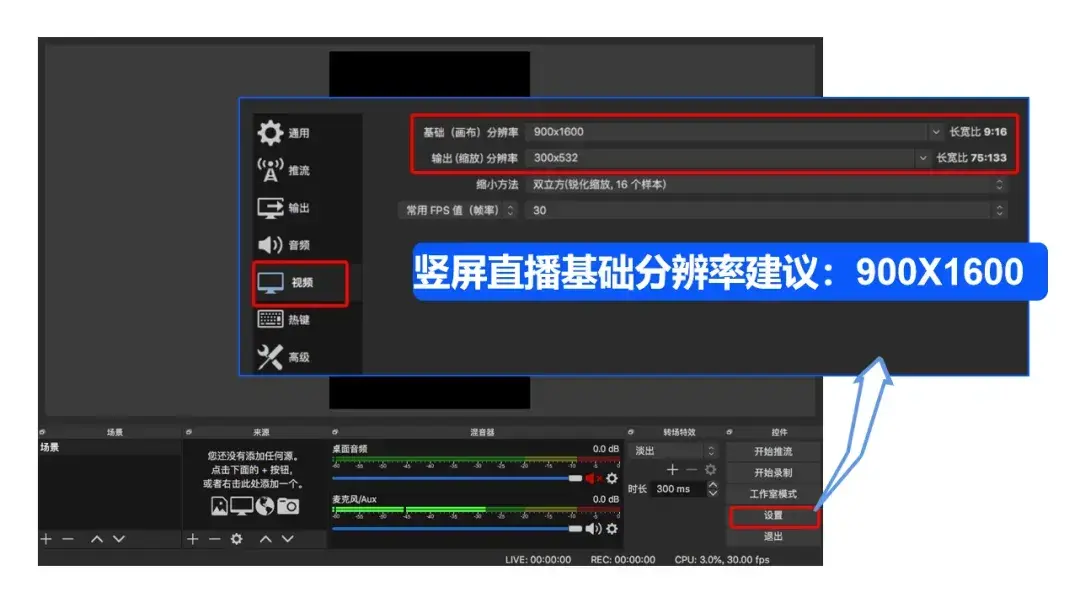Image resolution: width=1080 pixels, height=603 pixels.
Task: Click the LIVE: 00:00:00 status text
Action: coord(538,560)
